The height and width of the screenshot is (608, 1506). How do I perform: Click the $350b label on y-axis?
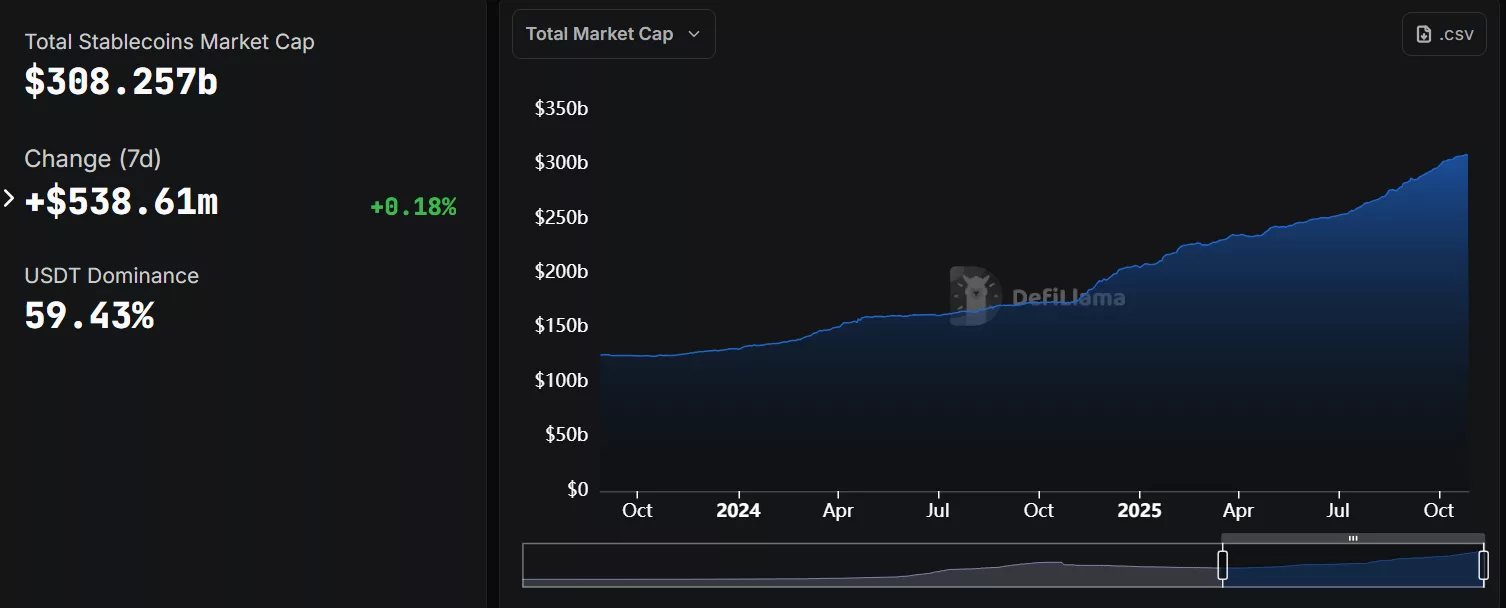[561, 108]
